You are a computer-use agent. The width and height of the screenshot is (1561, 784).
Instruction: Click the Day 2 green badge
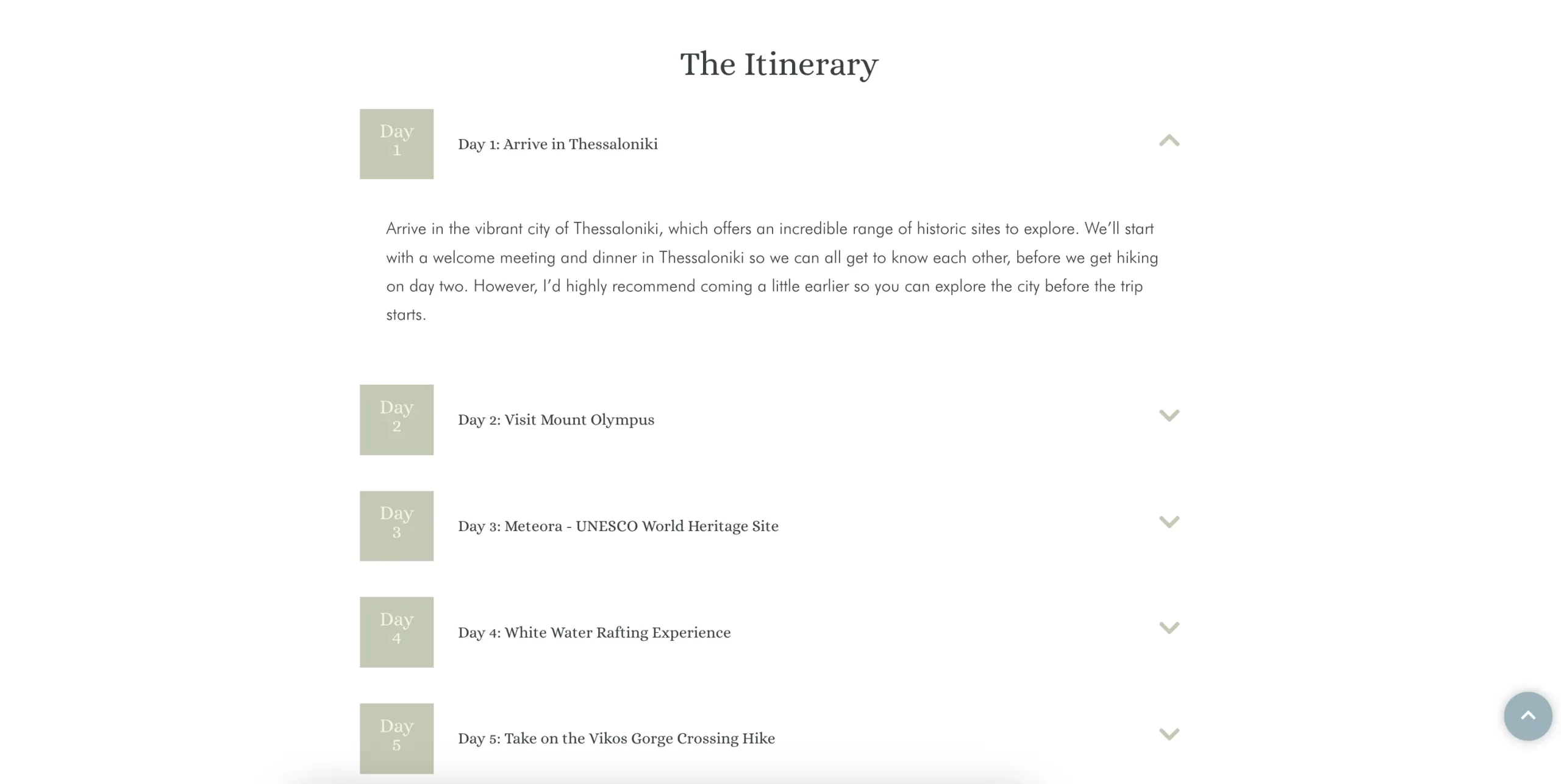point(396,419)
